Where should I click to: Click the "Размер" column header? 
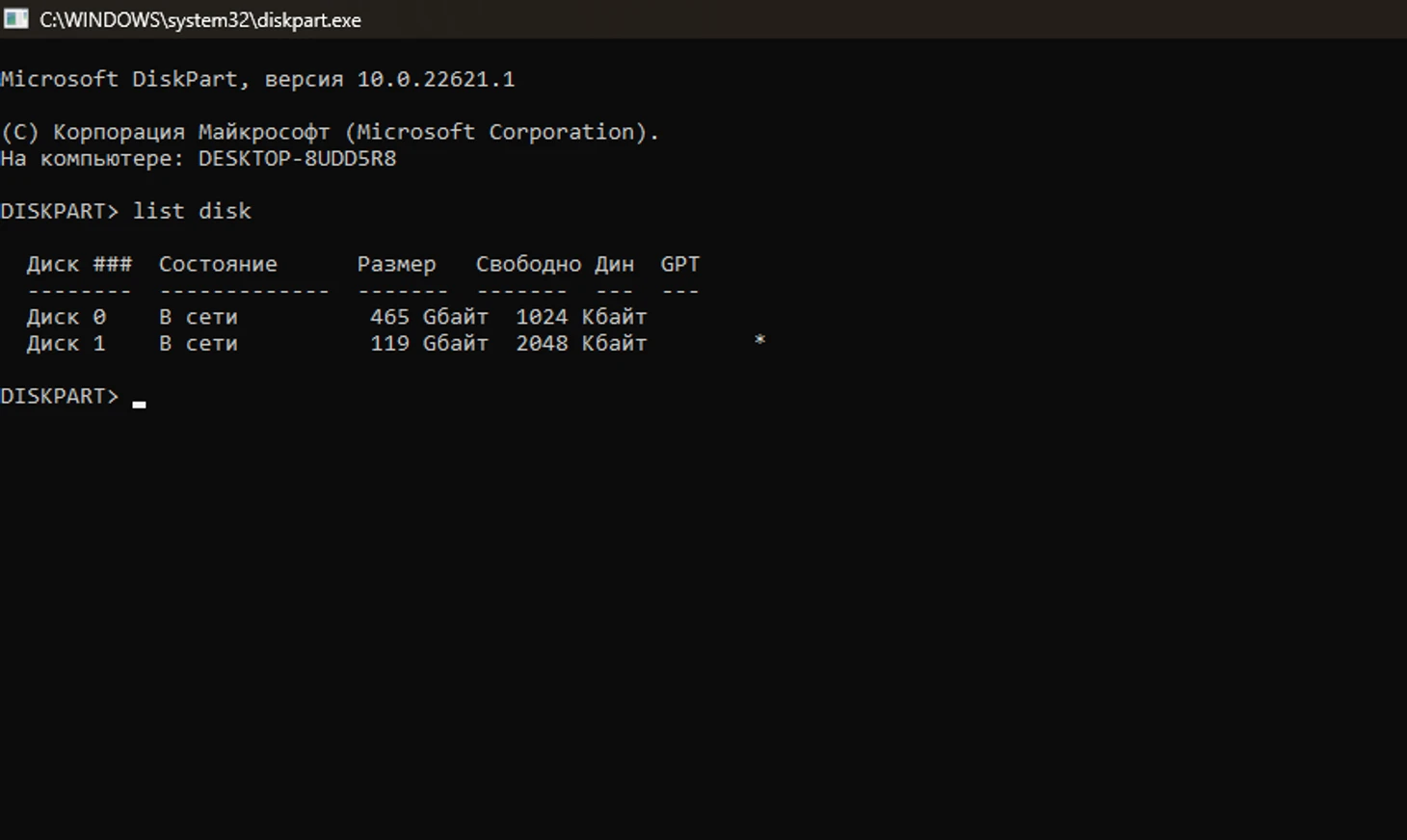(396, 264)
